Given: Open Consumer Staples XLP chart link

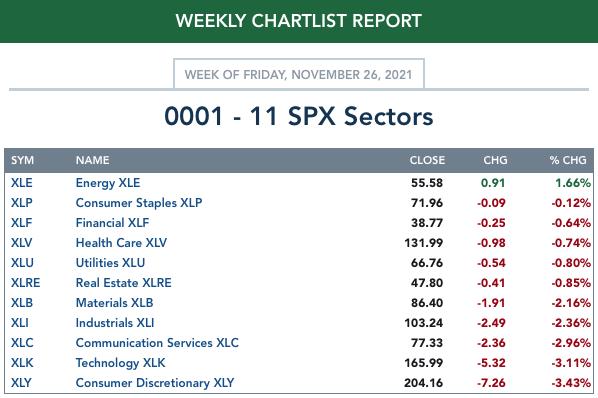Looking at the screenshot, I should pos(139,203).
